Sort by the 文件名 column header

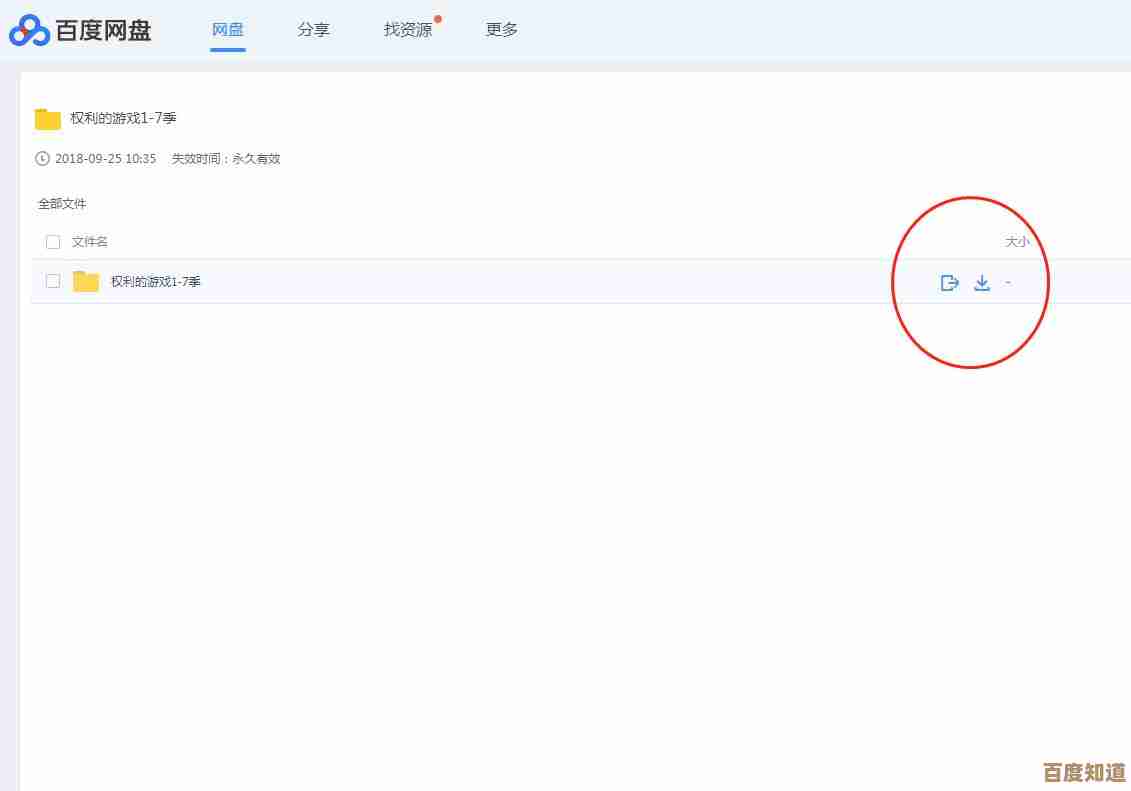[x=90, y=242]
